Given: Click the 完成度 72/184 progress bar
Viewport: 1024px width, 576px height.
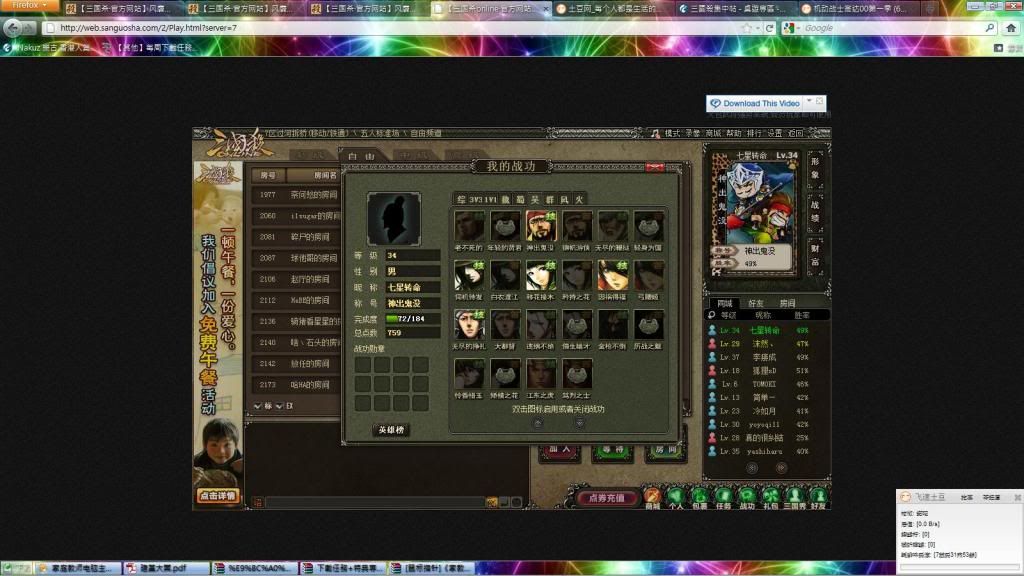Looking at the screenshot, I should point(412,319).
